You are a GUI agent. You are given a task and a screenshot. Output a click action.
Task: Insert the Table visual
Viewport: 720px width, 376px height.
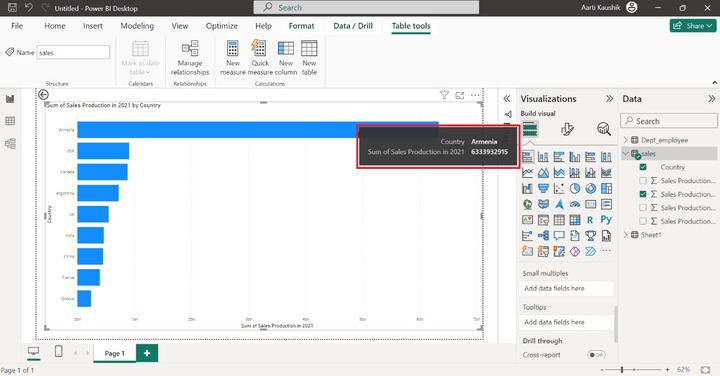[559, 220]
